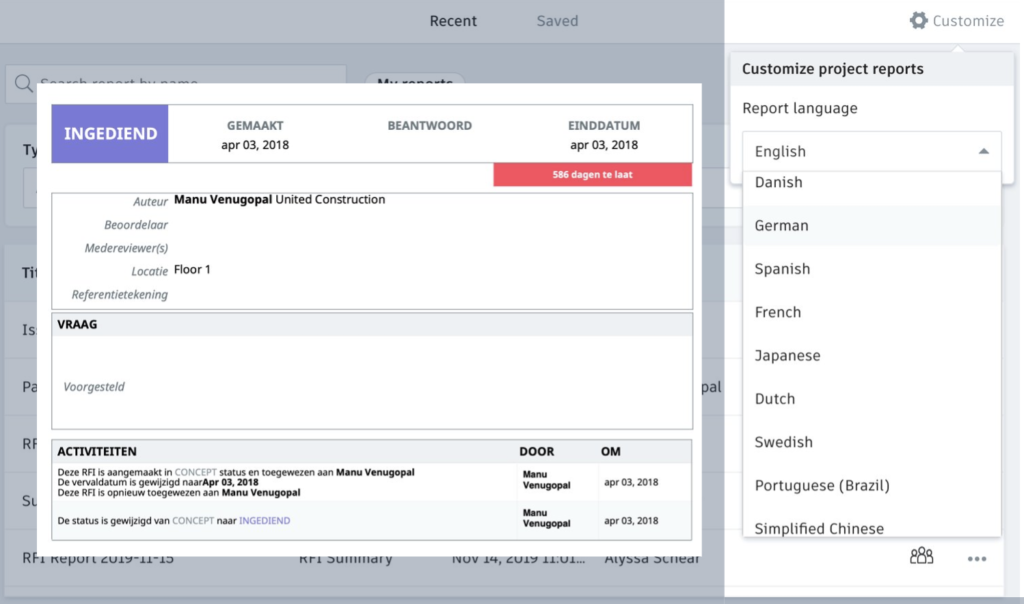Select Danish from language list
The height and width of the screenshot is (604, 1024).
[779, 183]
